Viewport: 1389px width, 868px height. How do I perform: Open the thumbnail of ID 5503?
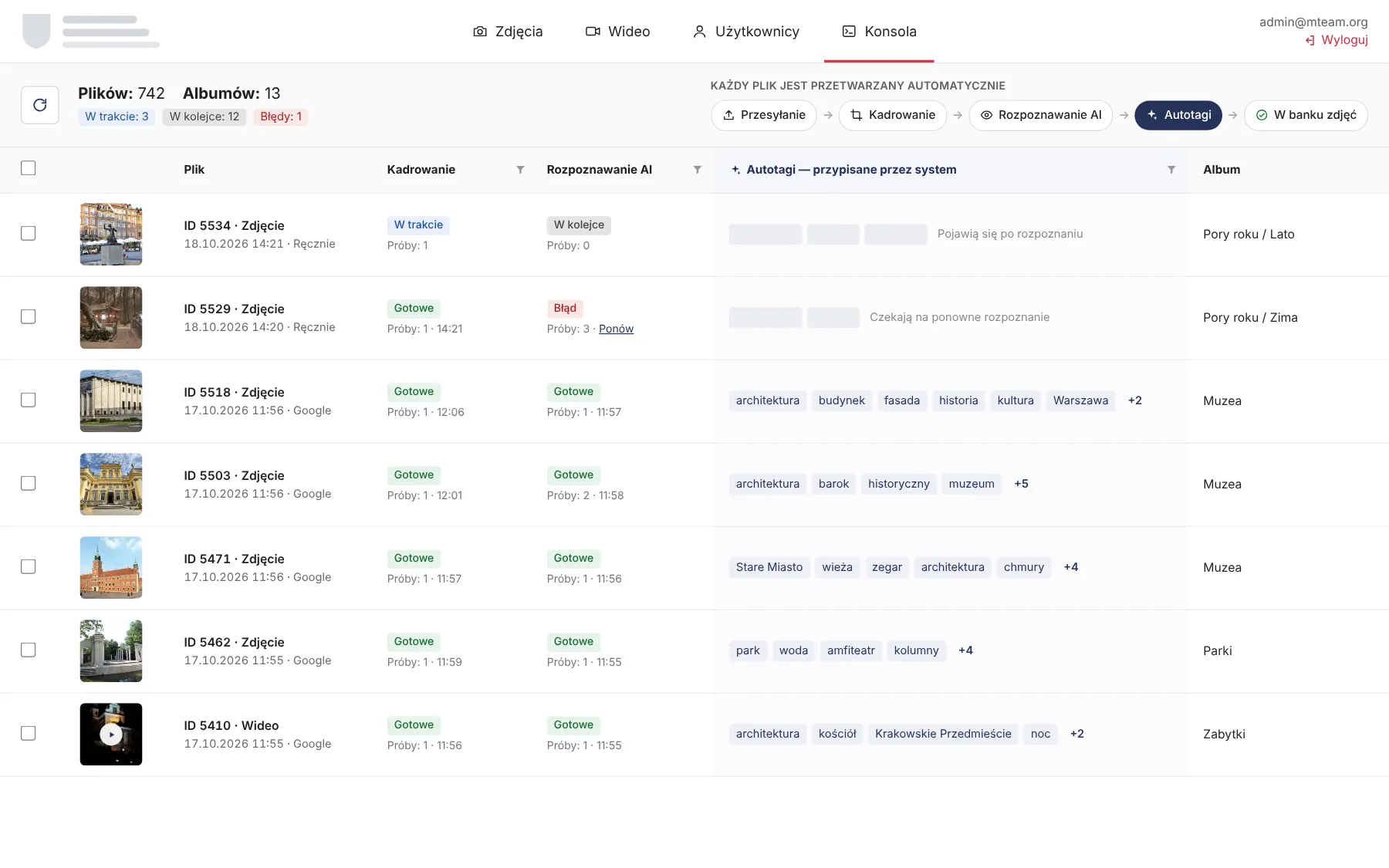click(x=111, y=484)
